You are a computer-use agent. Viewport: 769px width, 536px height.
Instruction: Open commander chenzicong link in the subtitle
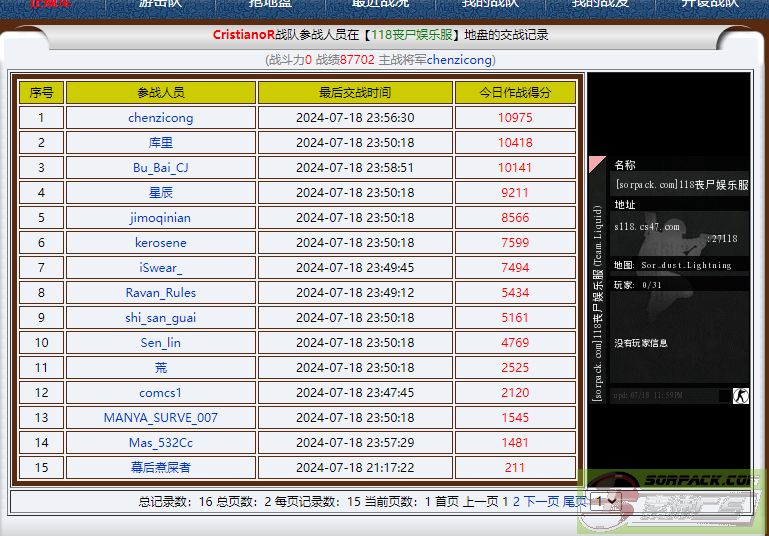coord(459,60)
